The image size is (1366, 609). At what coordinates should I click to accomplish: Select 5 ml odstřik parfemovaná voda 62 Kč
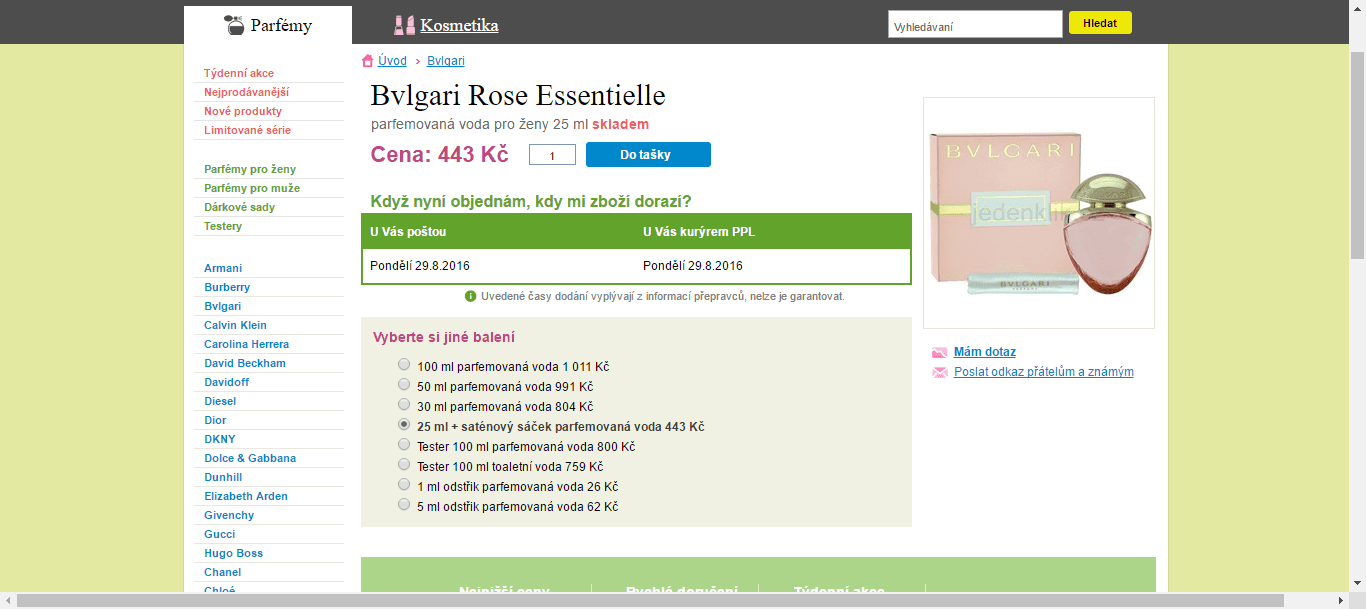click(x=404, y=505)
